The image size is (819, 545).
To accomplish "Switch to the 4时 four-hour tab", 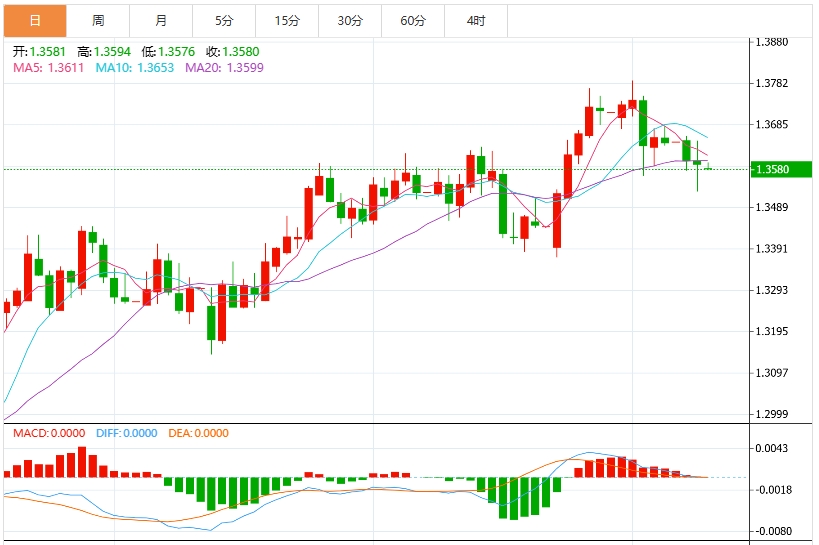I will [476, 20].
